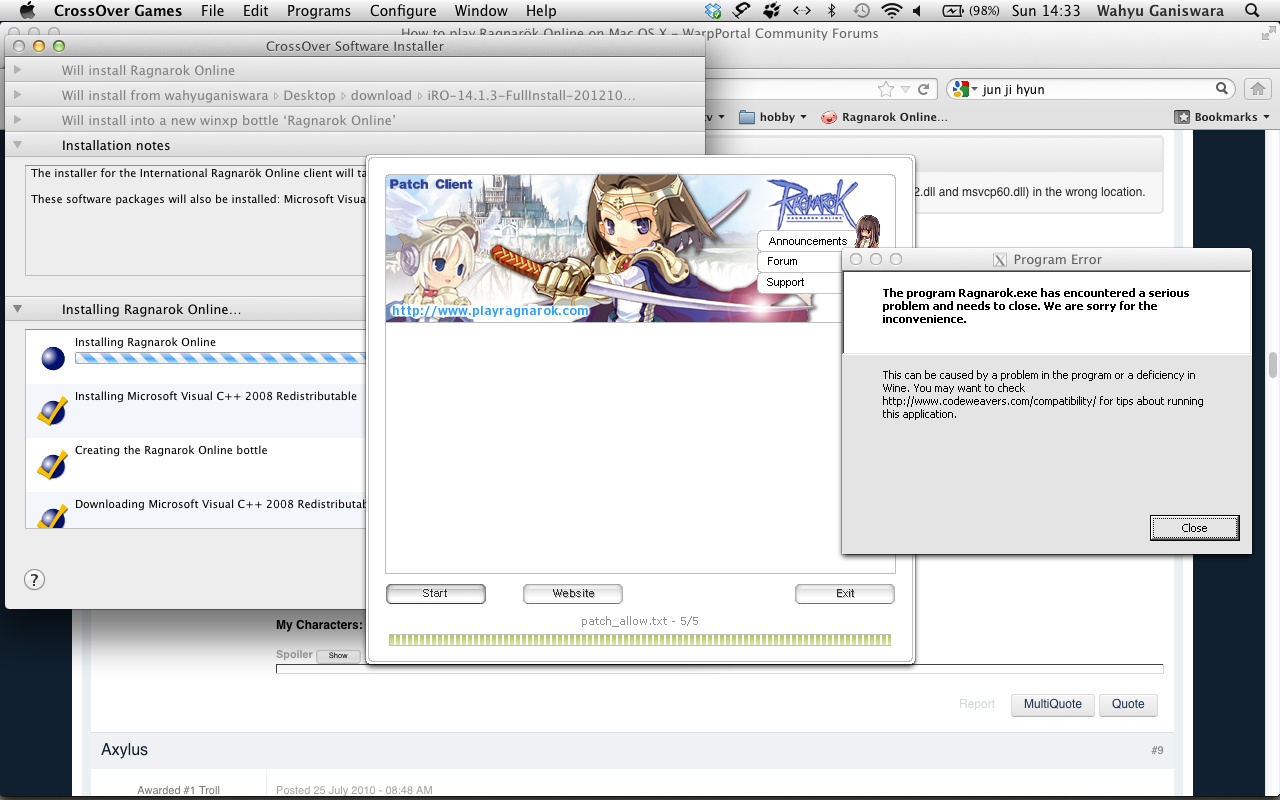Open the Time Machine menu bar icon

point(861,11)
